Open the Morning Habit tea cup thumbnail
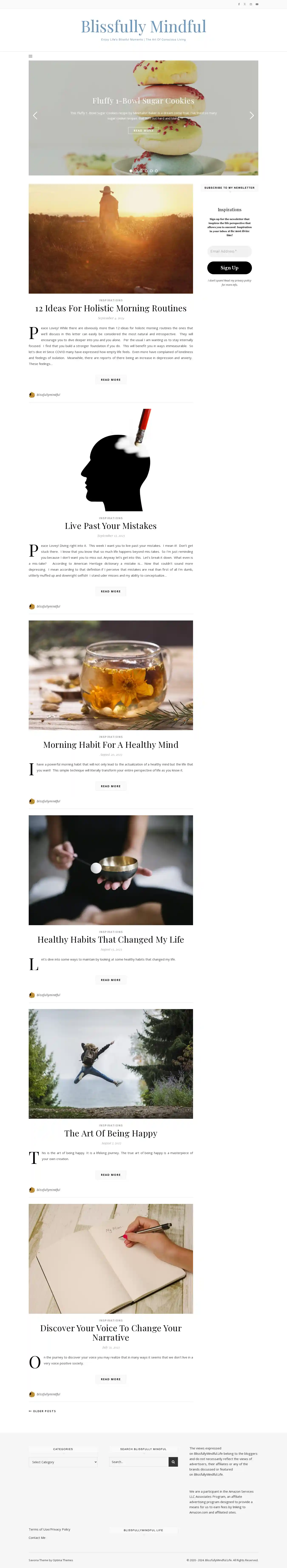The height and width of the screenshot is (1568, 287). pyautogui.click(x=111, y=675)
